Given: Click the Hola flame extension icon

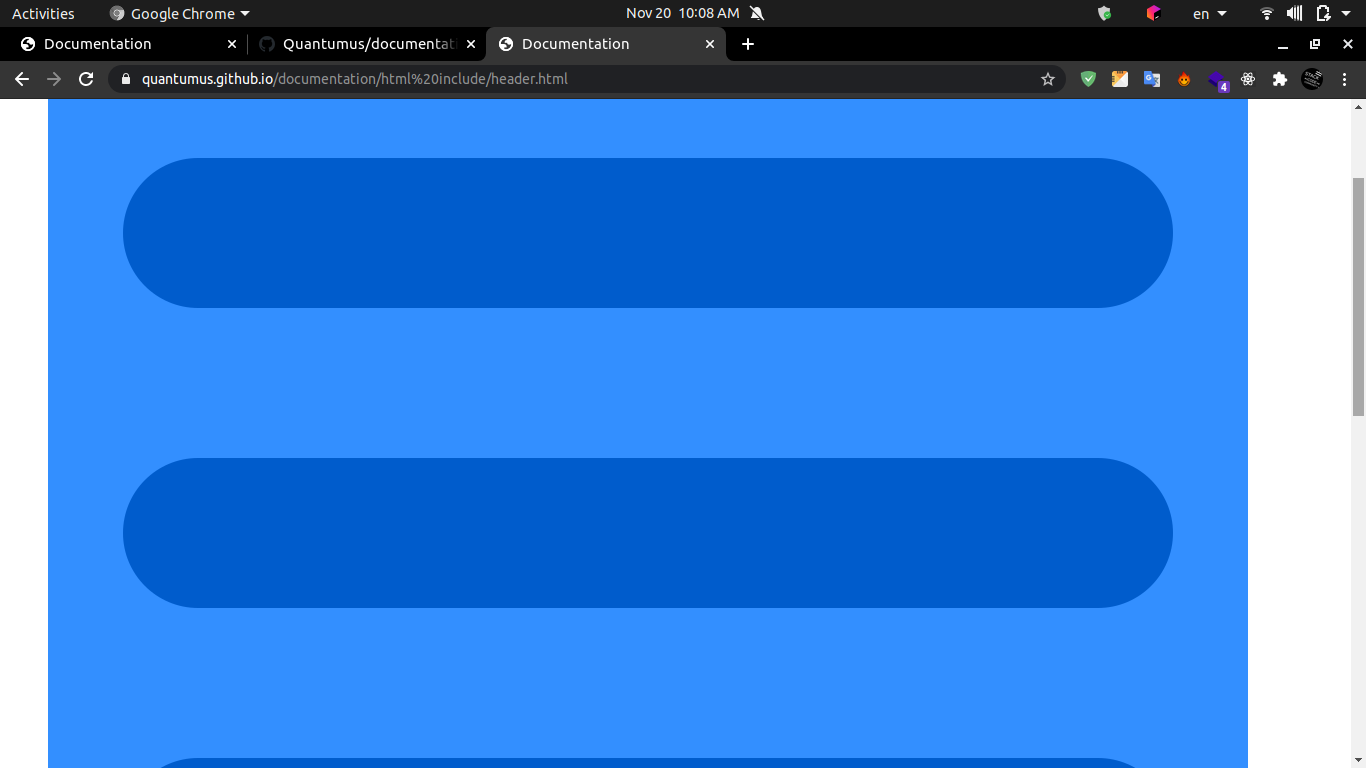Looking at the screenshot, I should [1184, 79].
